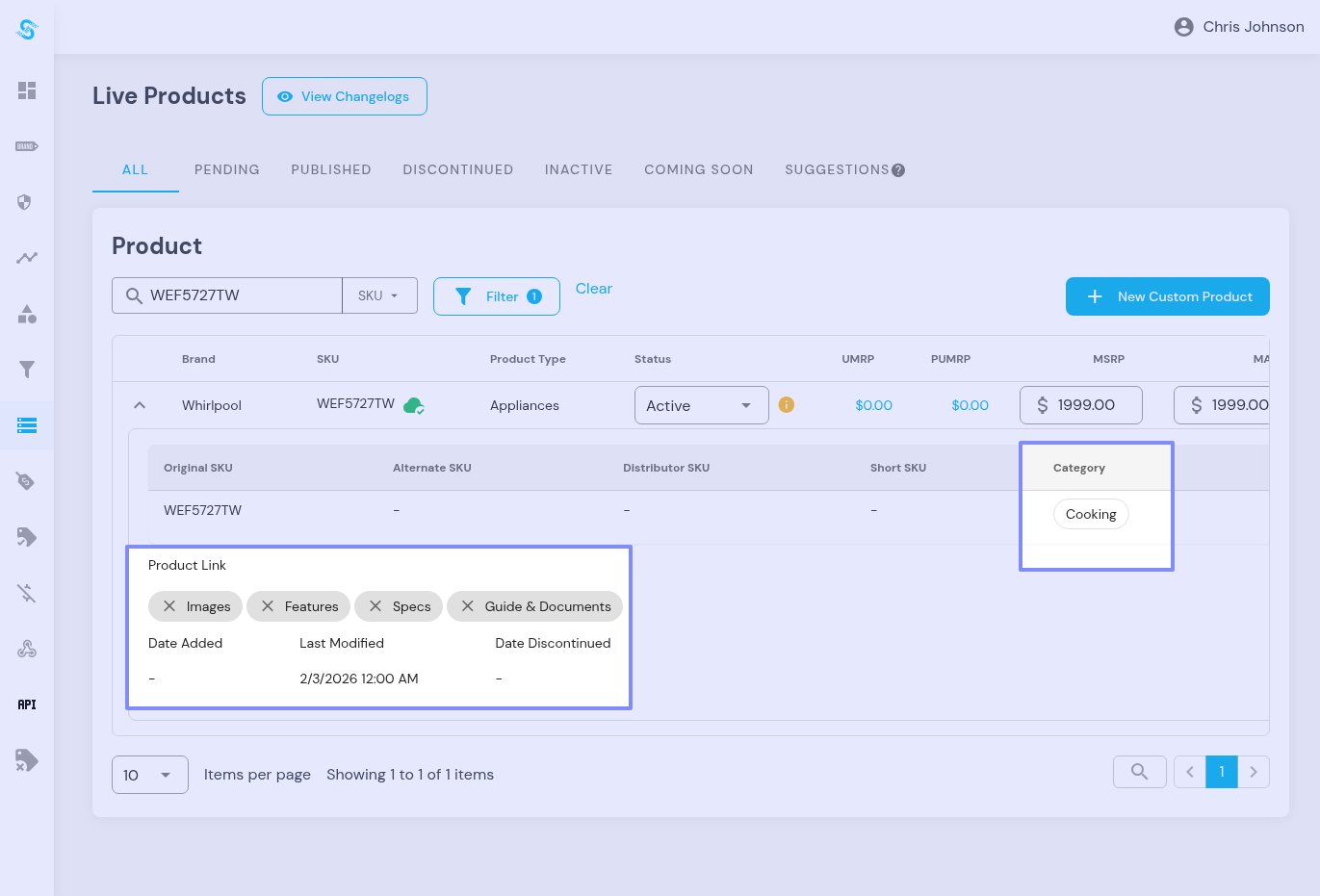Screen dimensions: 1320x896
Task: Click the funnel icon in sidebar
Action: pos(27,370)
